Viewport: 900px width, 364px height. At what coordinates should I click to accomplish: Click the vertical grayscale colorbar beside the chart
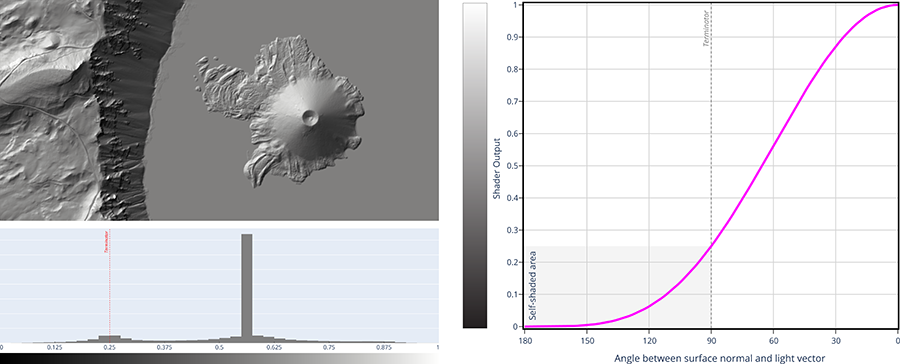point(475,165)
